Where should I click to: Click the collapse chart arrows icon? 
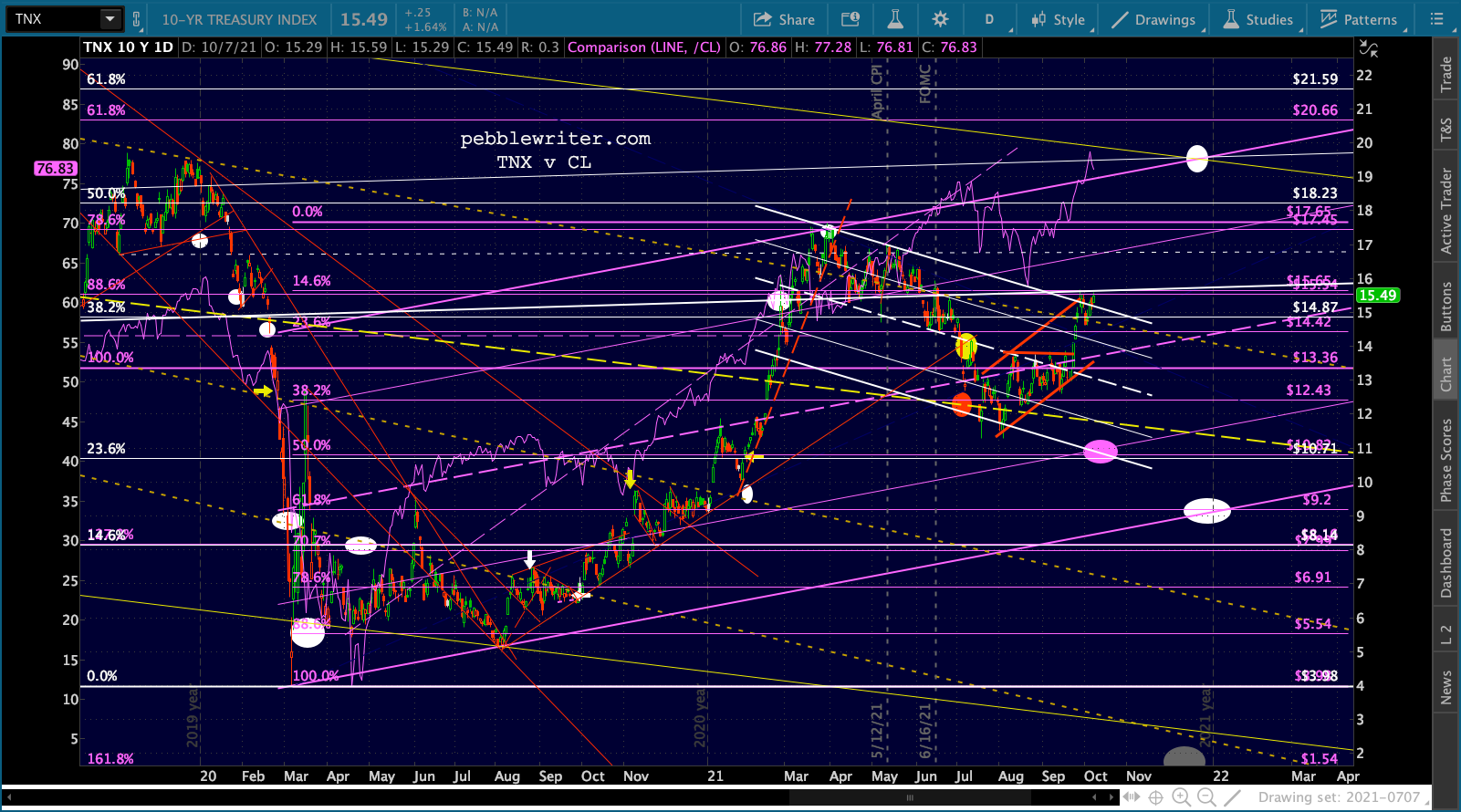pyautogui.click(x=1368, y=49)
